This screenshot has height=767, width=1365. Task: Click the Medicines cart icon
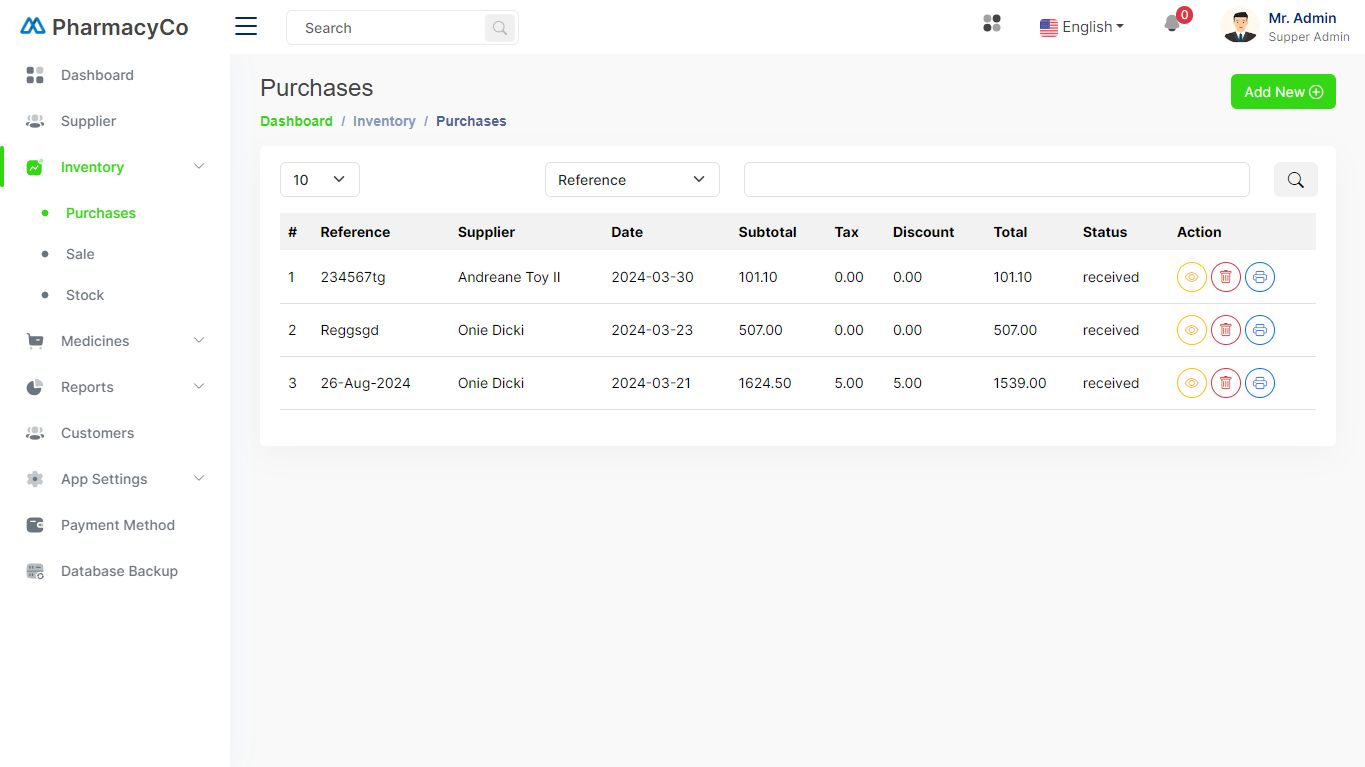(35, 341)
